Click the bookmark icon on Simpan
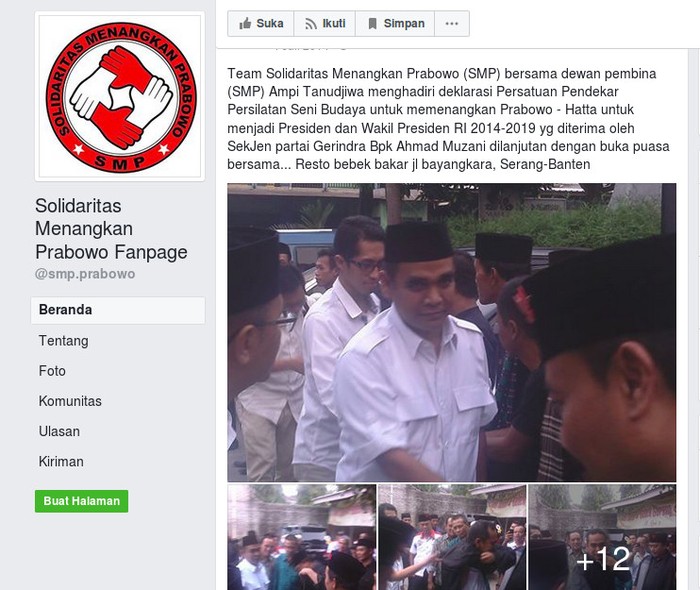 point(372,24)
